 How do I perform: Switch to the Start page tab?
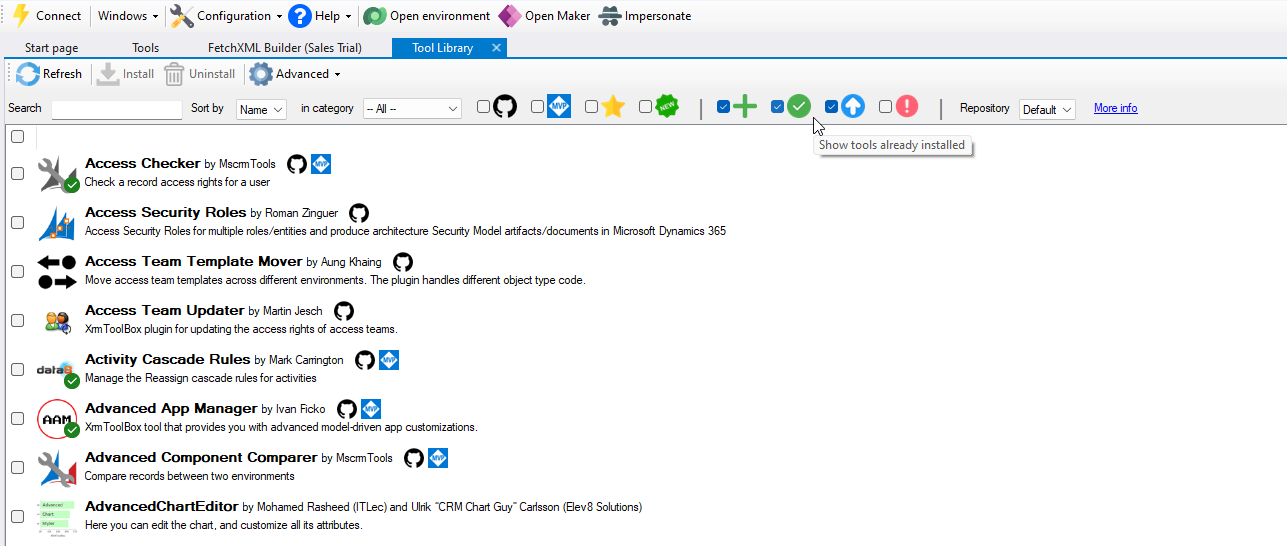tap(51, 48)
